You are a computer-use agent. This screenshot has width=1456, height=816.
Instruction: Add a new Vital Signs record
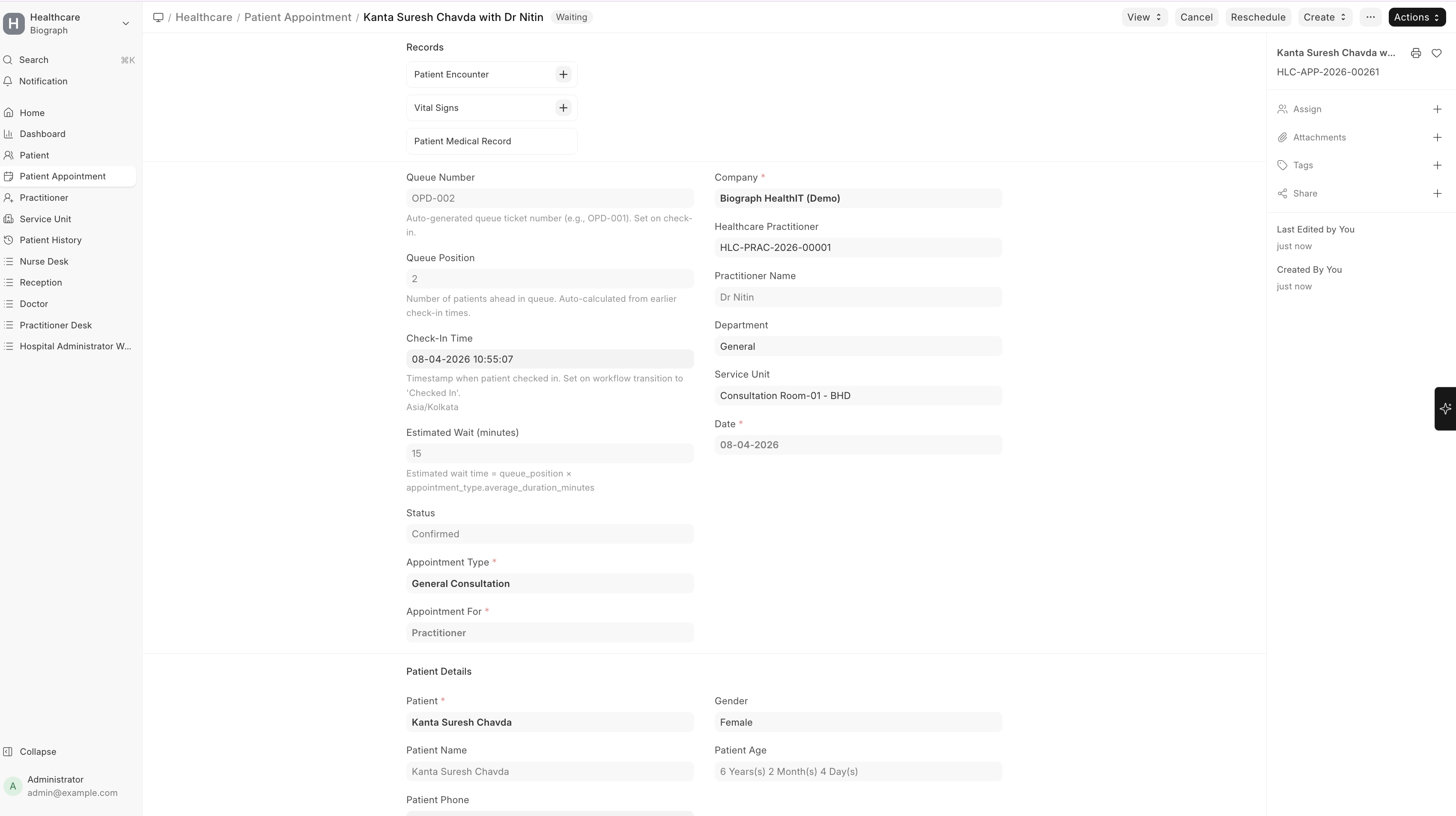[563, 107]
